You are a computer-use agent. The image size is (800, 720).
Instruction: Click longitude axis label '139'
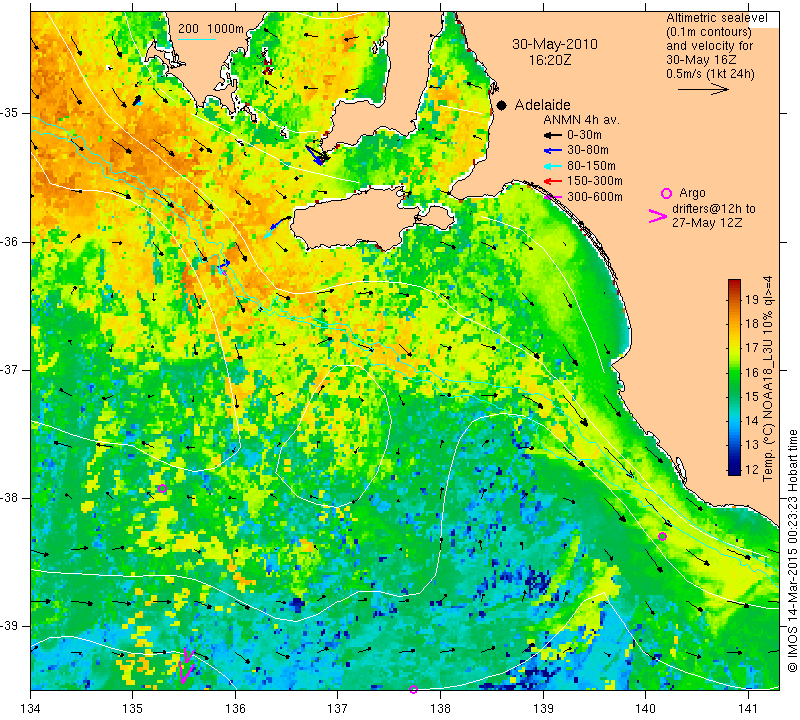[x=543, y=709]
